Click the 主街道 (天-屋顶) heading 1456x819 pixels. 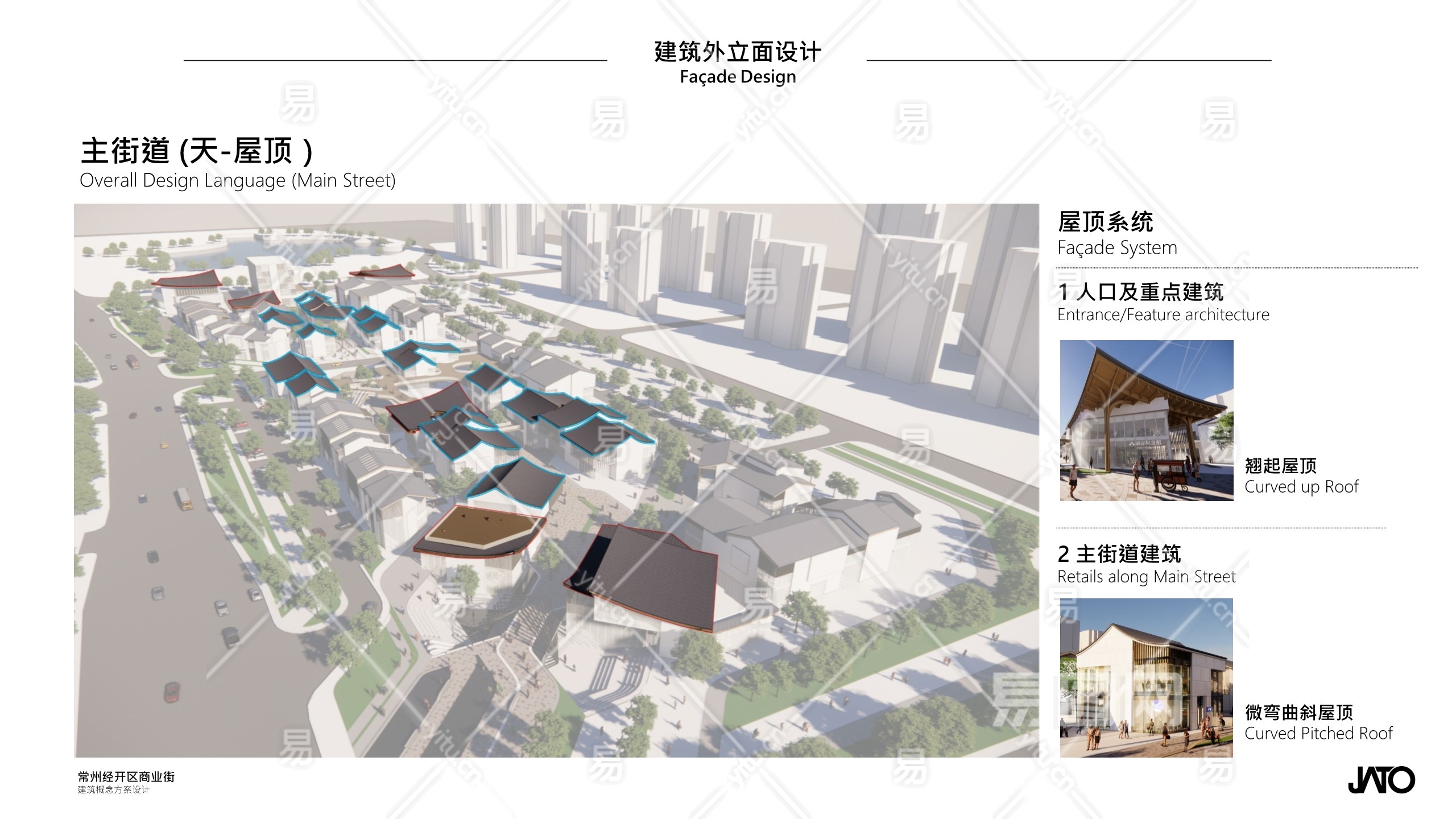pos(197,151)
